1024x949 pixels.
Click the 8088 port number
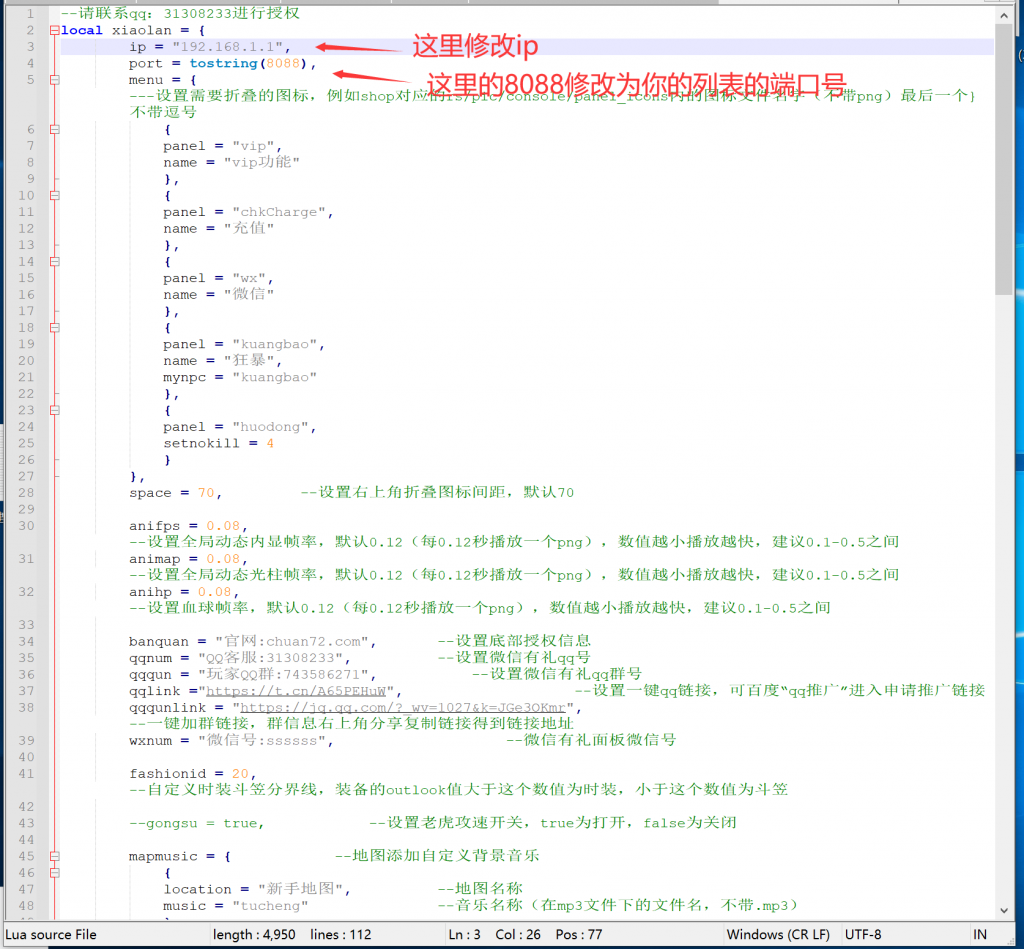point(283,63)
